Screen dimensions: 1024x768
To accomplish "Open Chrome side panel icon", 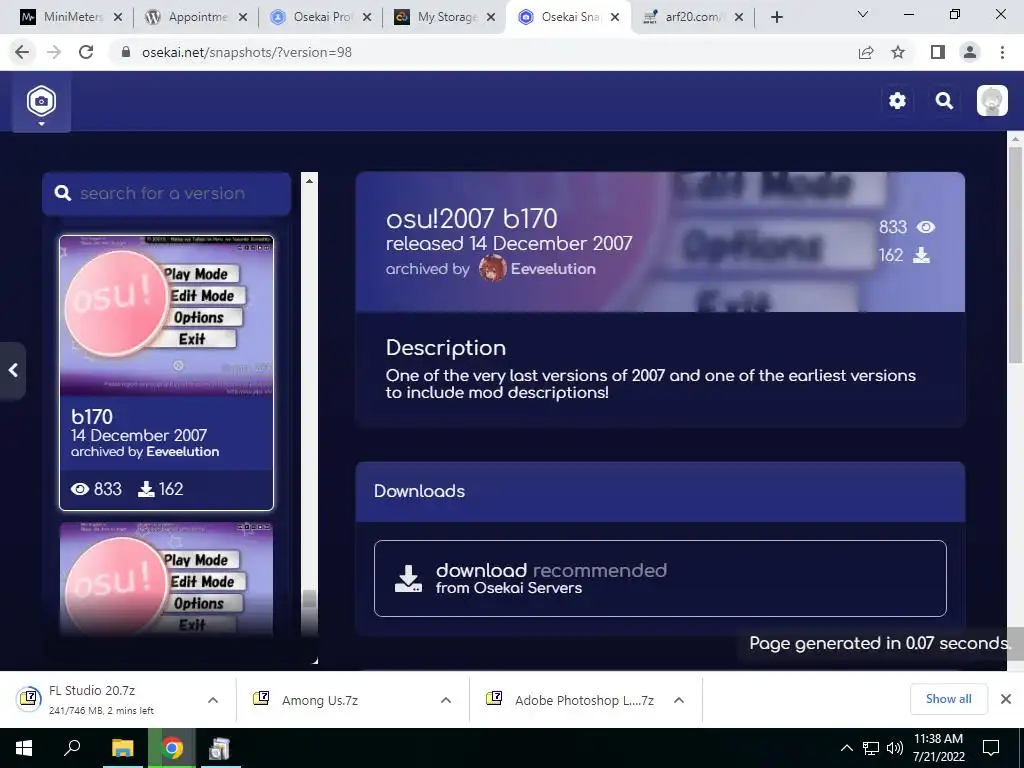I will (x=937, y=52).
